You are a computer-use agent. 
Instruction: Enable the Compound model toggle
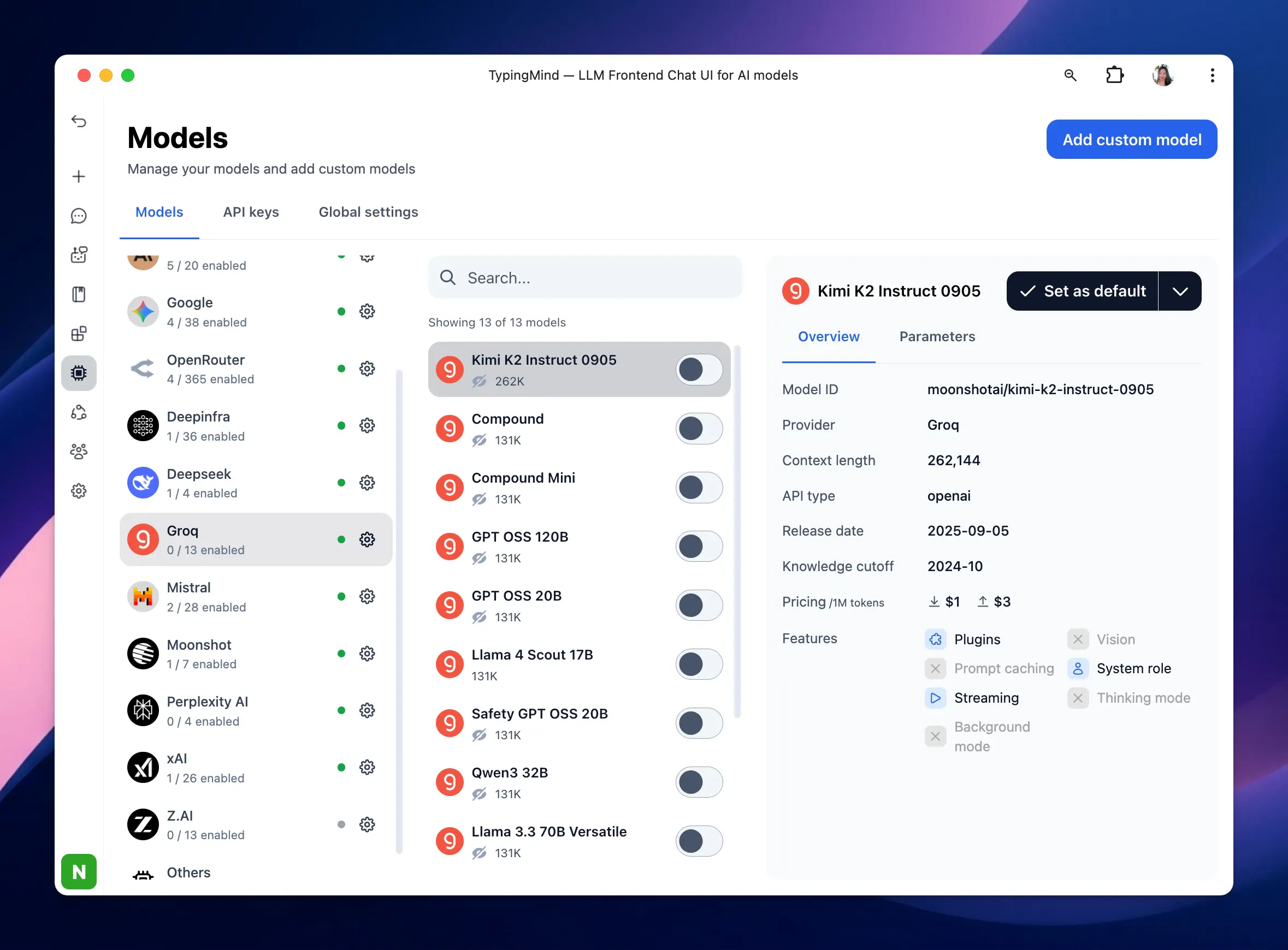coord(699,429)
